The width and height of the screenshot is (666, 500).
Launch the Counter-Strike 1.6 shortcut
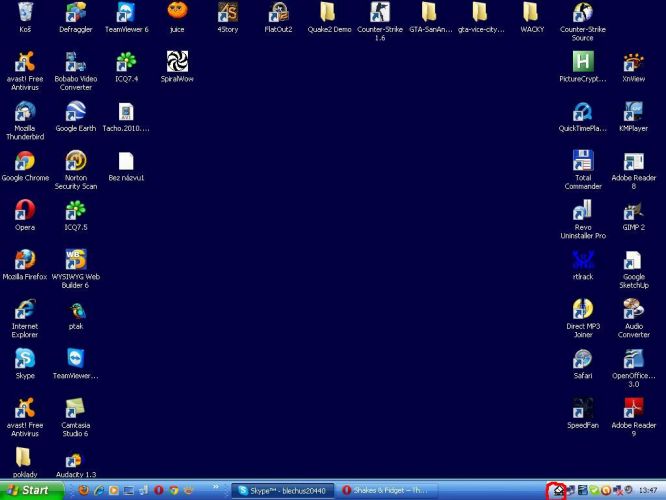380,21
